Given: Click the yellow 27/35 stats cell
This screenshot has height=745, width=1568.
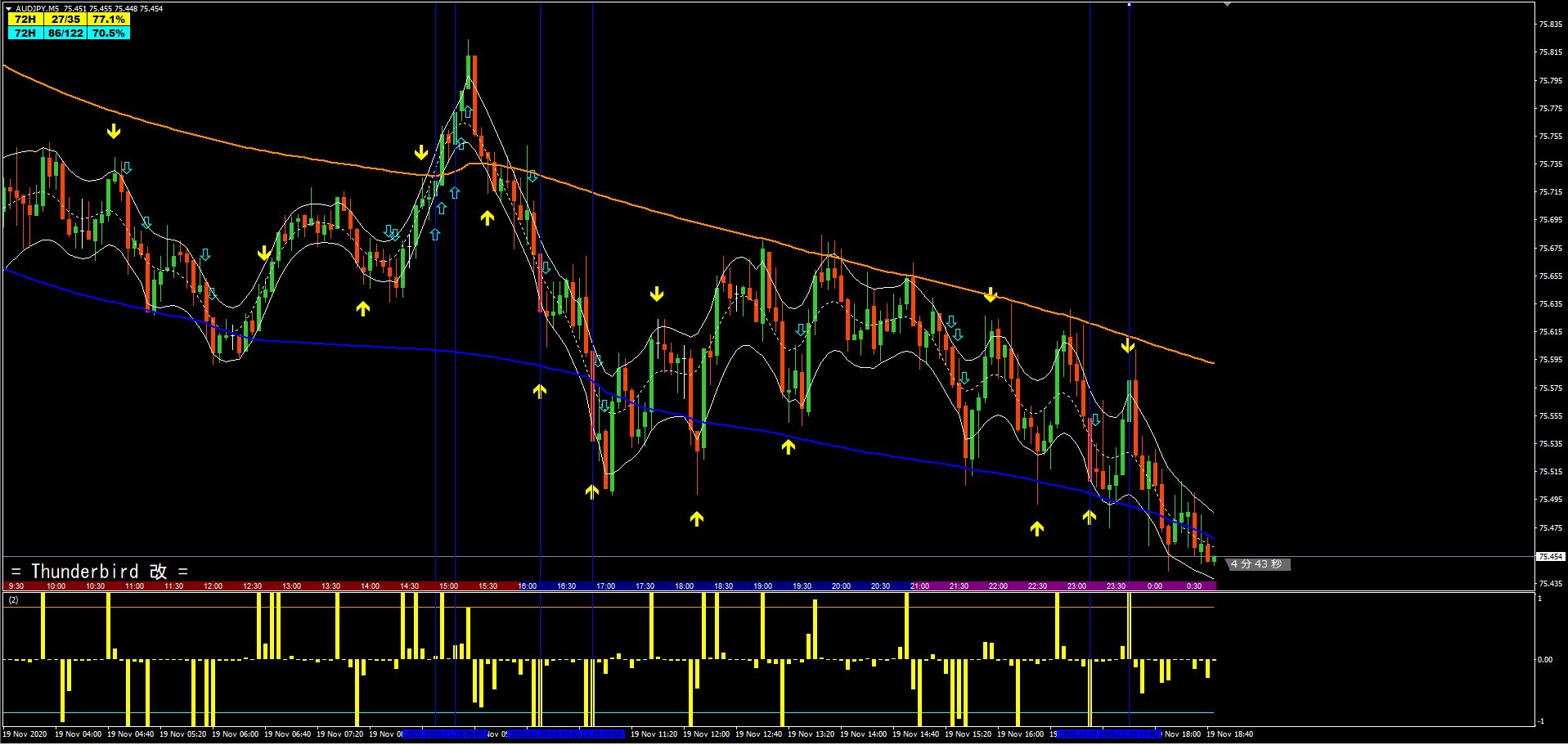Looking at the screenshot, I should pyautogui.click(x=65, y=19).
